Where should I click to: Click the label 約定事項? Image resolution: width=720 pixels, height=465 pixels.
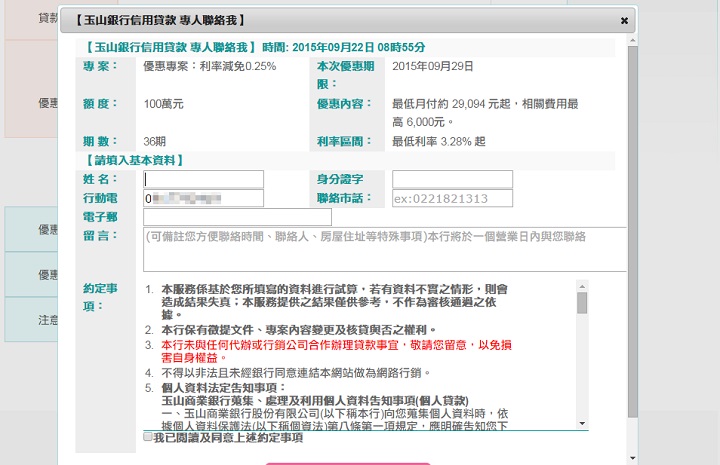tap(100, 297)
